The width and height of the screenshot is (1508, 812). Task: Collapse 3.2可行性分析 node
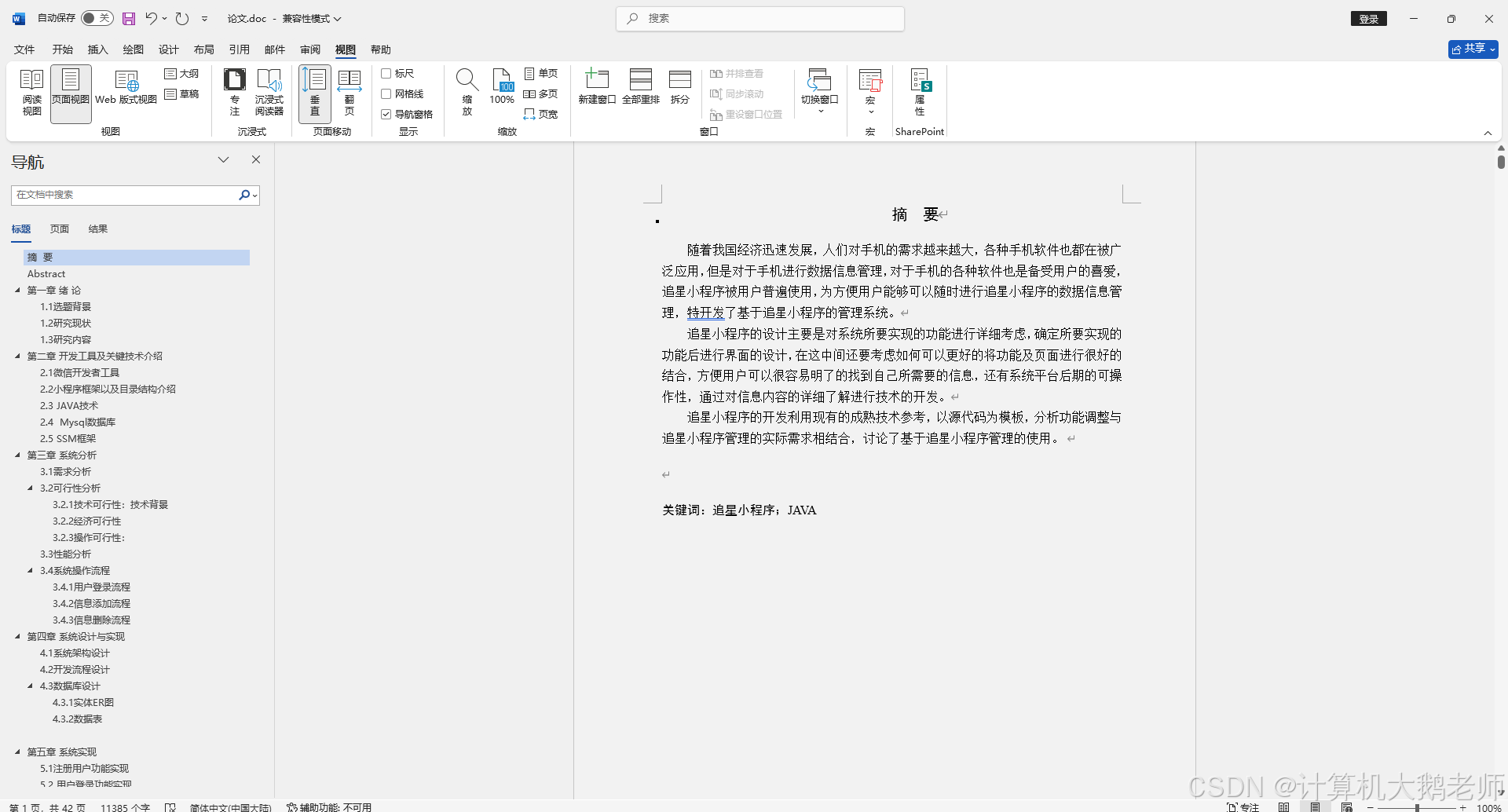pos(30,488)
